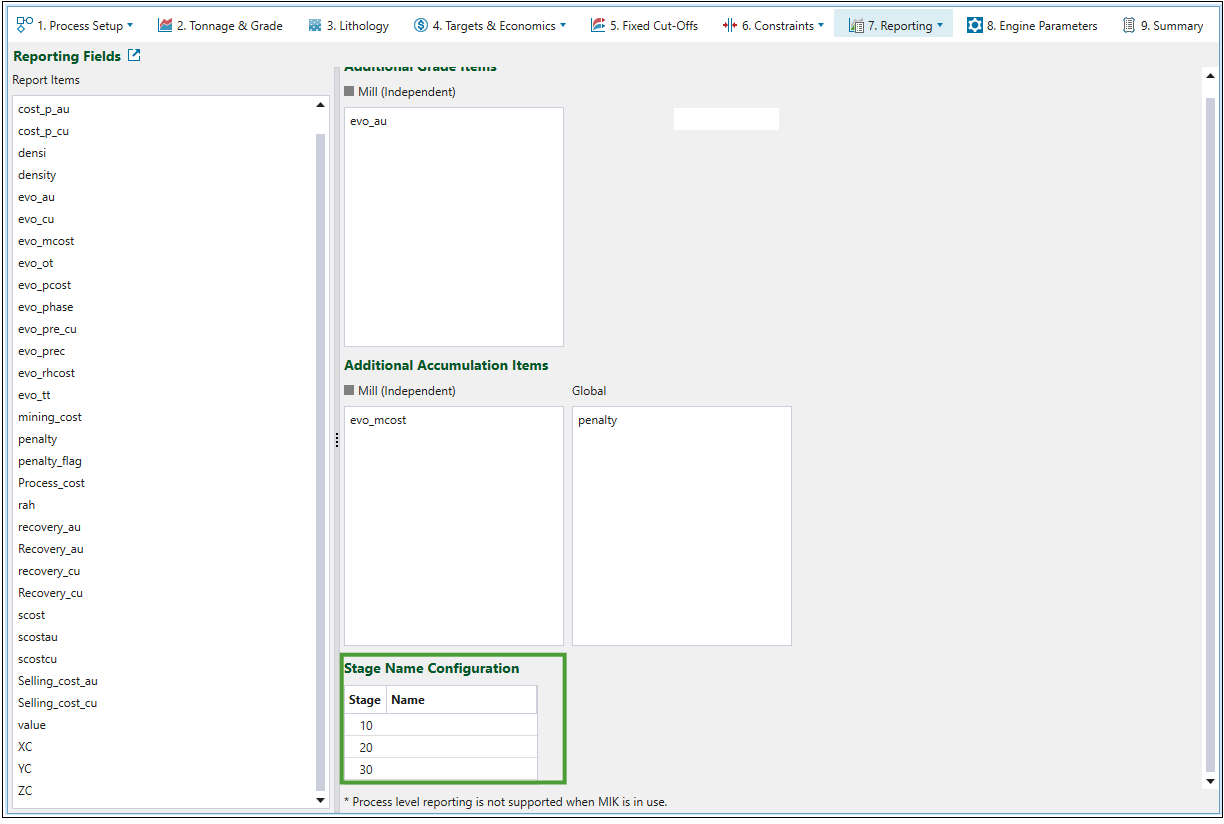Click the Constraints tab icon

point(730,25)
